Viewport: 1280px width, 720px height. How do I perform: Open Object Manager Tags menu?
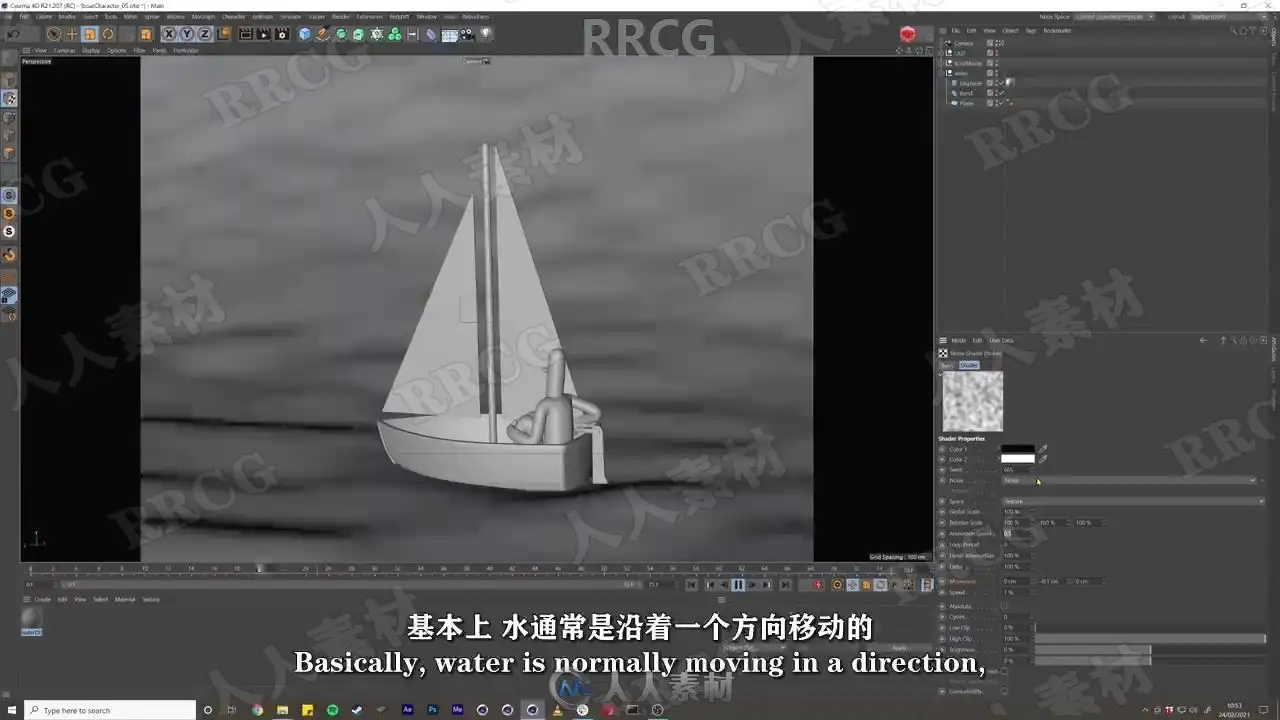(x=1030, y=30)
